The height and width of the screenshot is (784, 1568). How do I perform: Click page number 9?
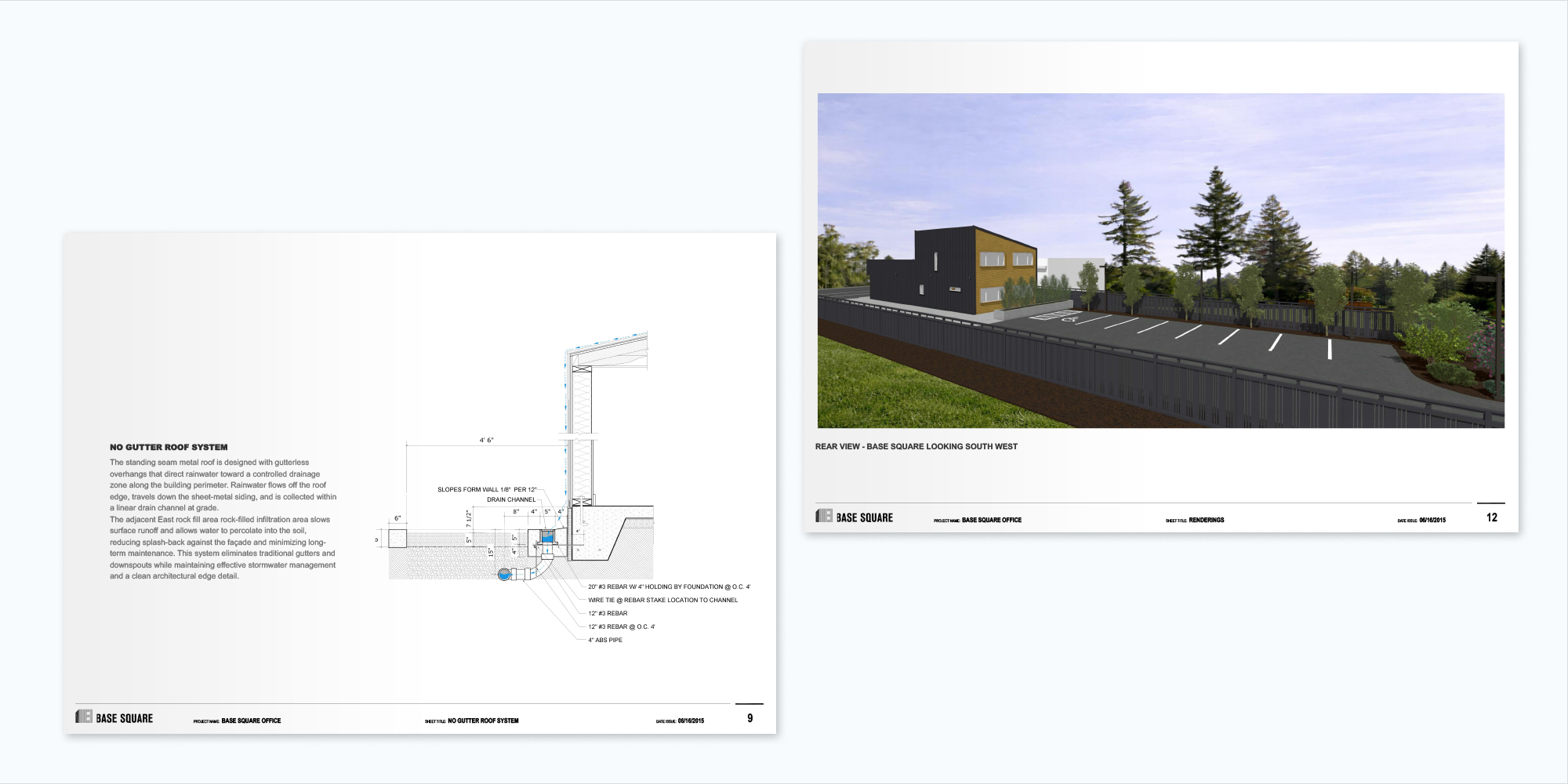[750, 718]
